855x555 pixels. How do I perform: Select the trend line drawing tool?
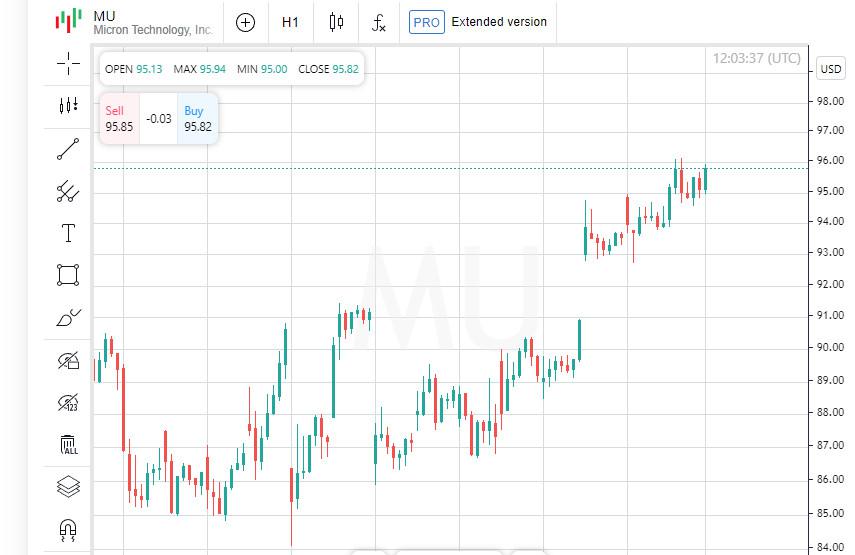click(x=68, y=149)
